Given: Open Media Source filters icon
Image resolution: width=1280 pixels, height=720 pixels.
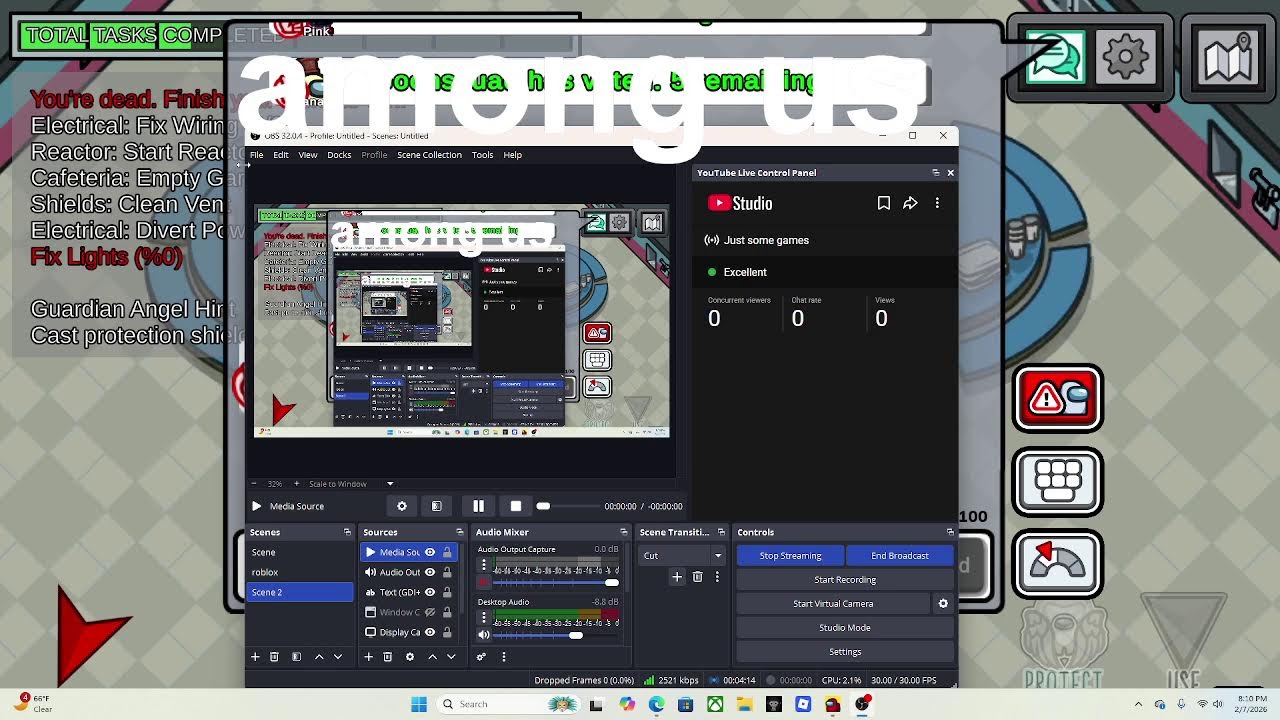Looking at the screenshot, I should coord(437,506).
